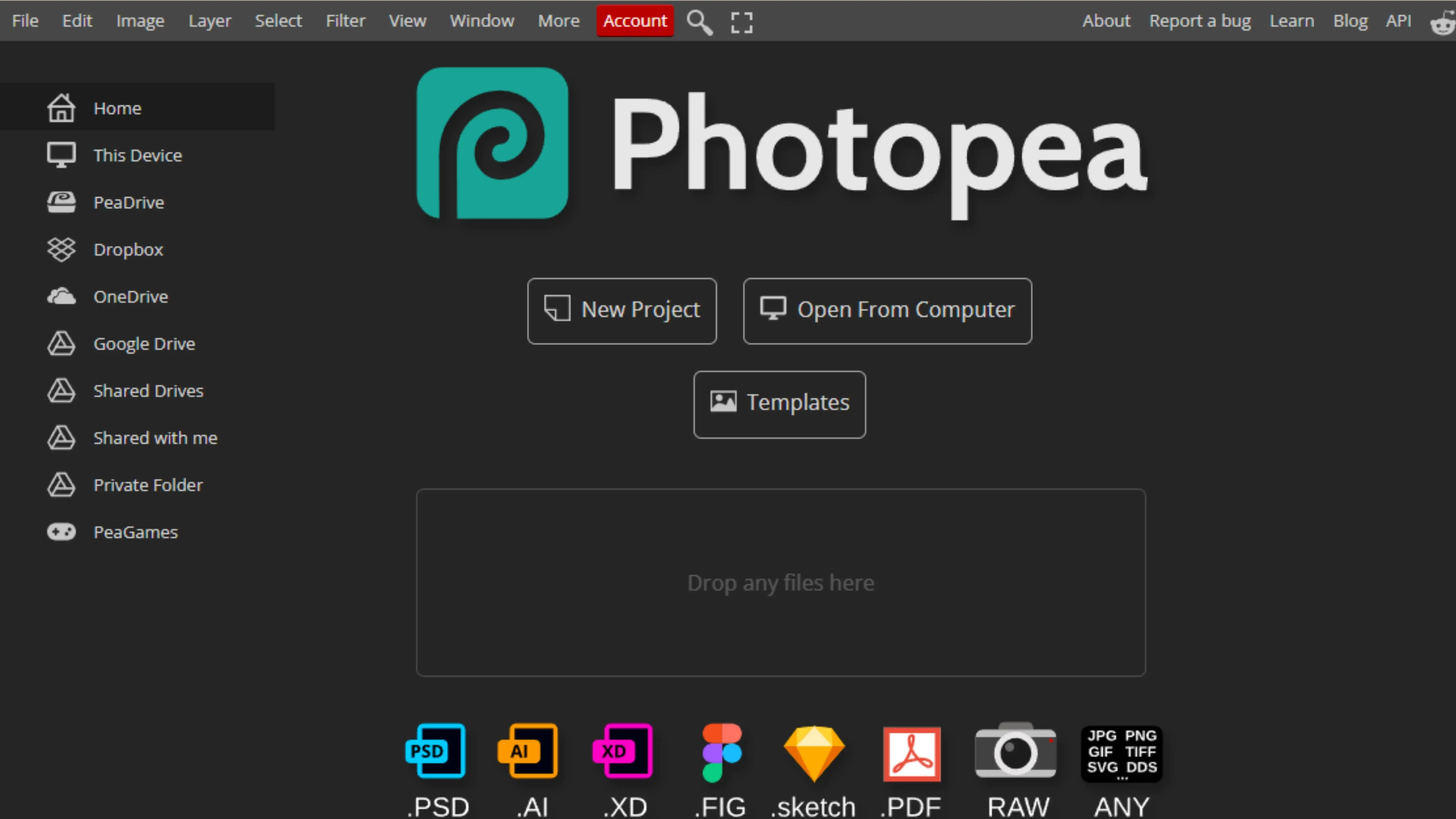The width and height of the screenshot is (1456, 819).
Task: Select the .AI format icon
Action: [528, 751]
